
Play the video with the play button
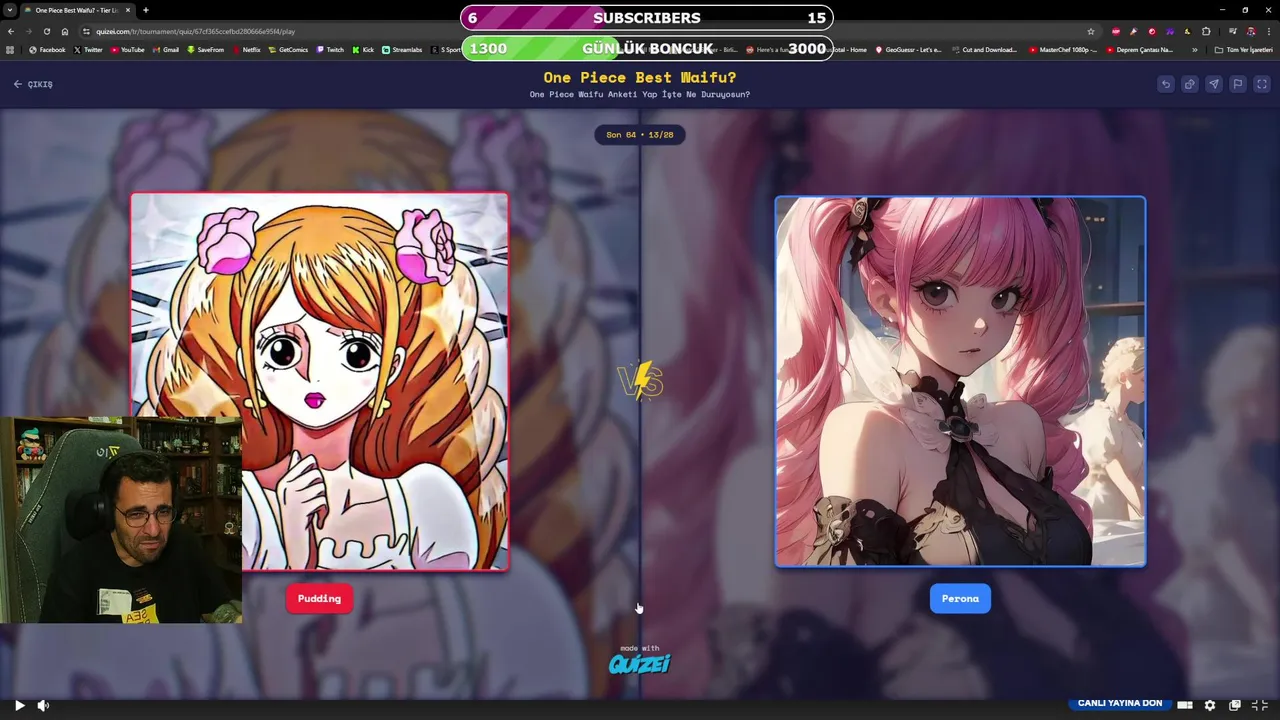coord(19,705)
